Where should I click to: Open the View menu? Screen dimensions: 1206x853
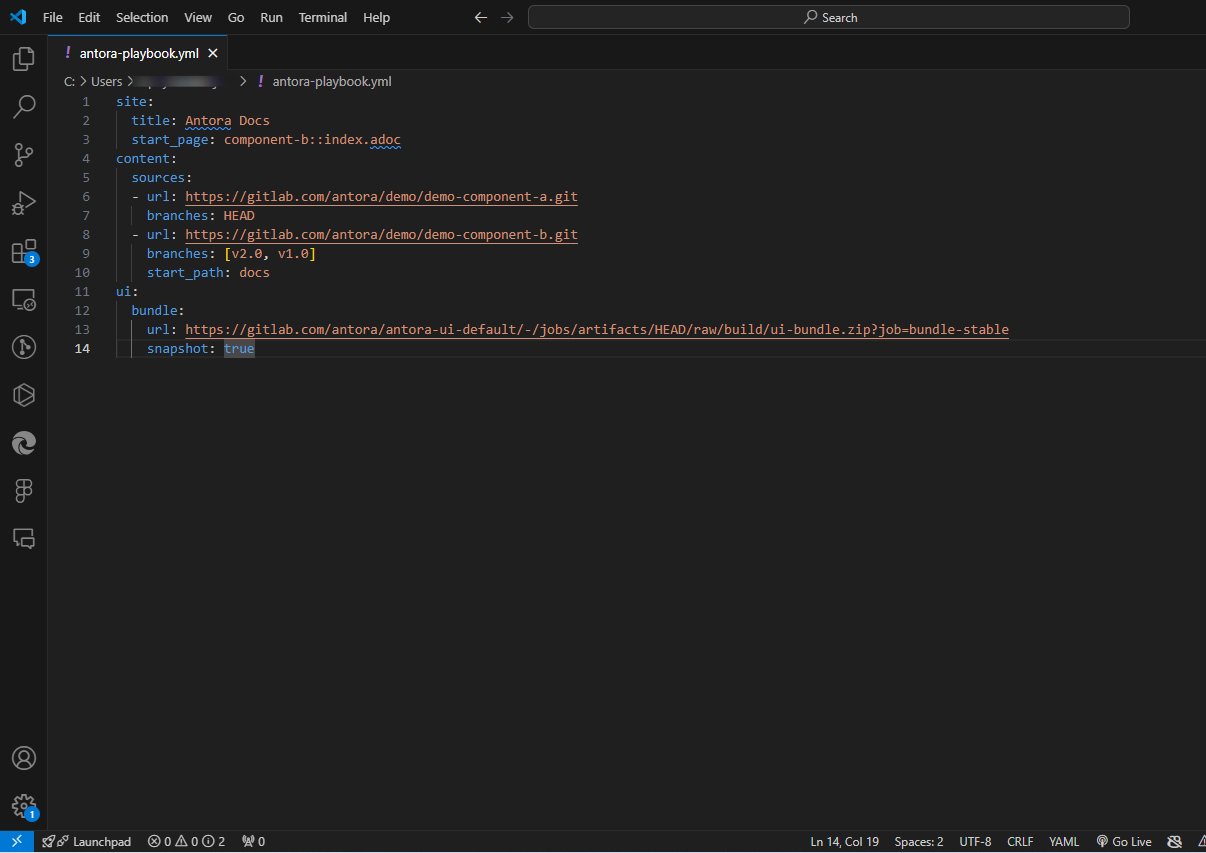198,17
